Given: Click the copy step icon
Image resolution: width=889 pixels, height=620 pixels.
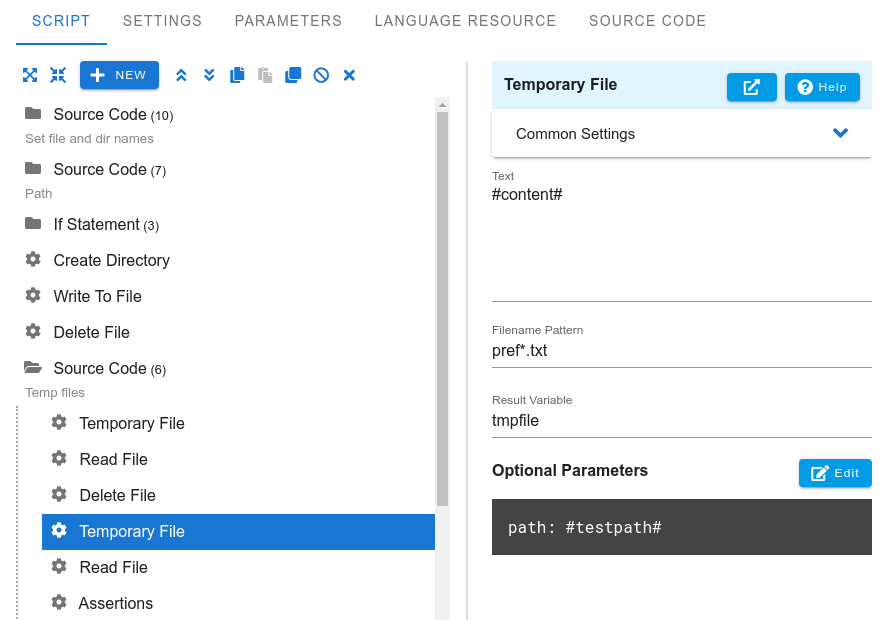Looking at the screenshot, I should pos(237,75).
